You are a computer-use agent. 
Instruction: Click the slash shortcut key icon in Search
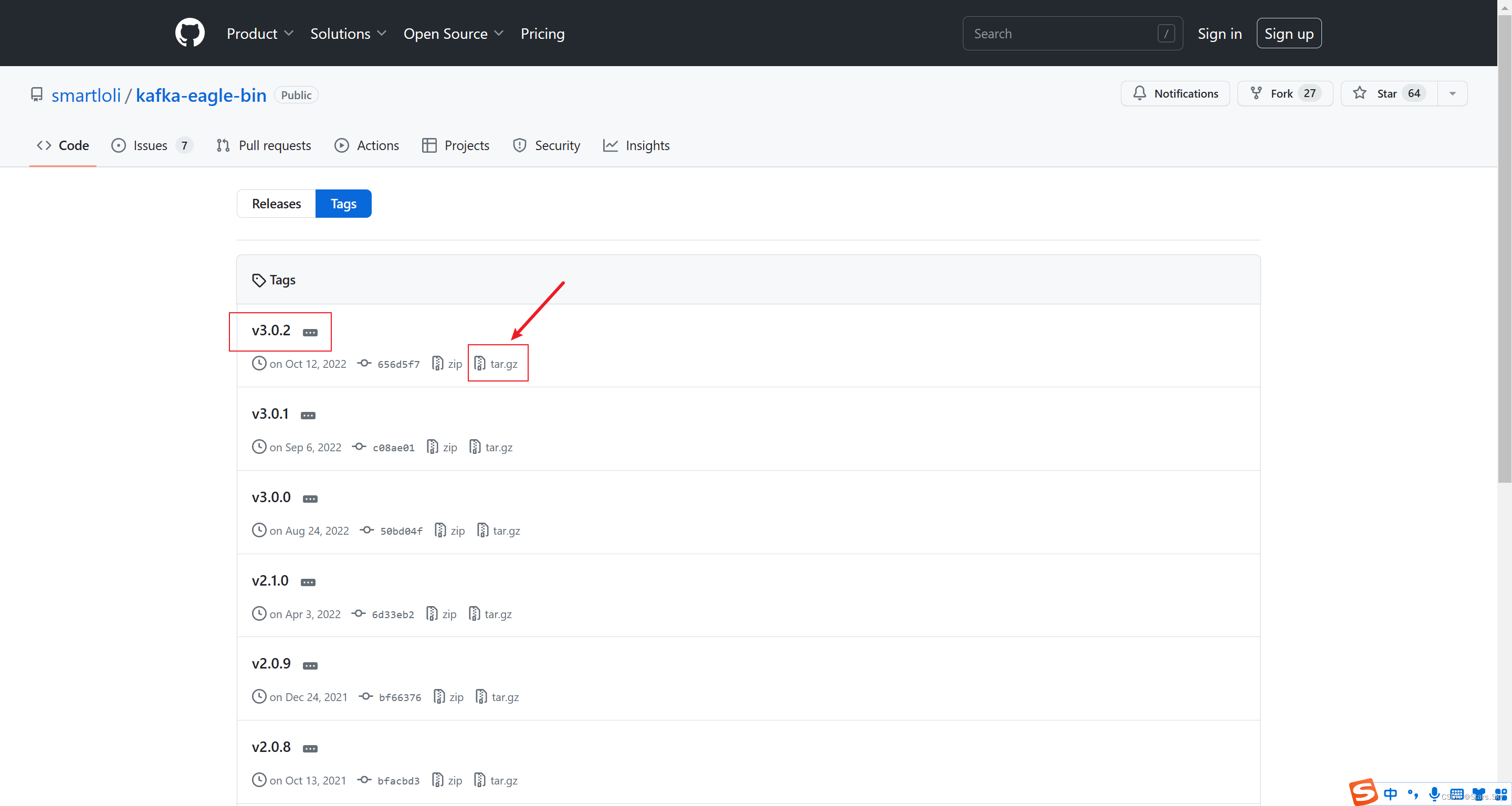coord(1165,34)
